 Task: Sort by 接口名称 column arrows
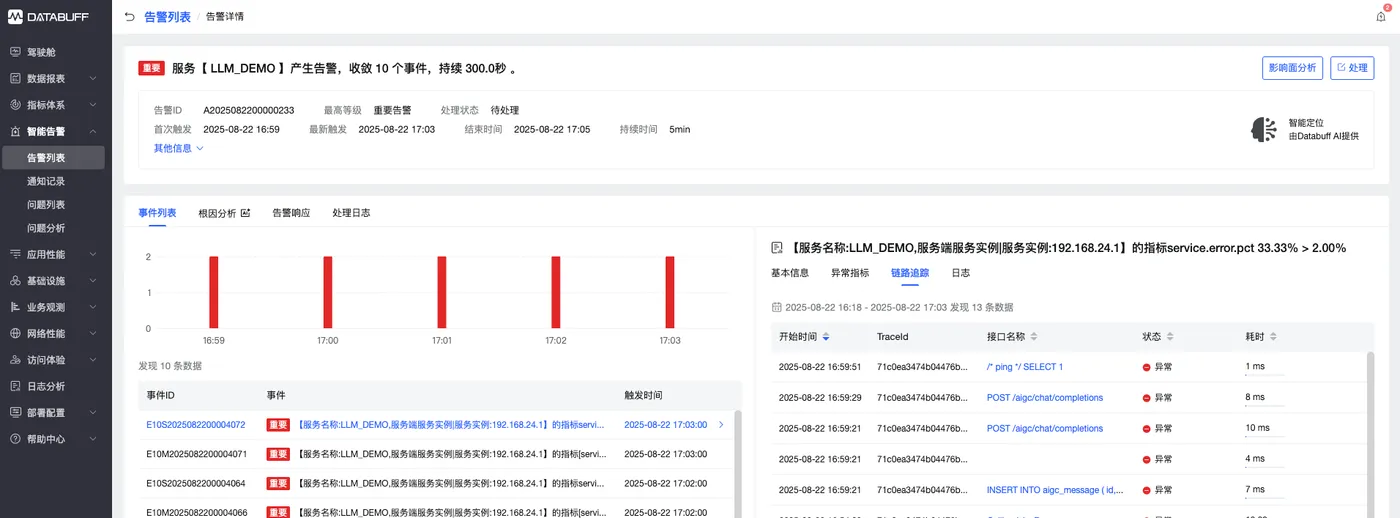[1034, 337]
